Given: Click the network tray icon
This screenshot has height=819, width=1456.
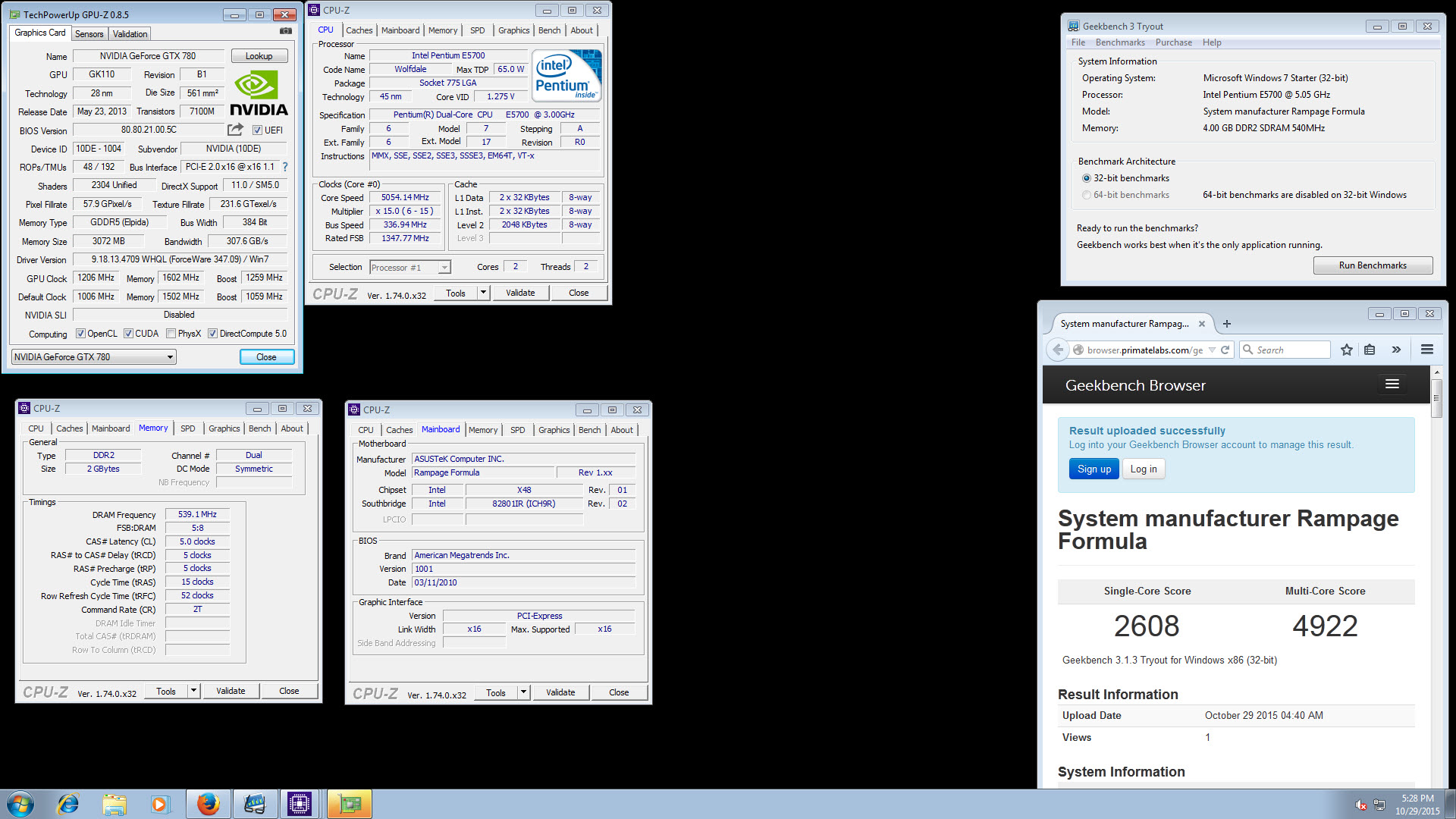Looking at the screenshot, I should pos(1379,805).
